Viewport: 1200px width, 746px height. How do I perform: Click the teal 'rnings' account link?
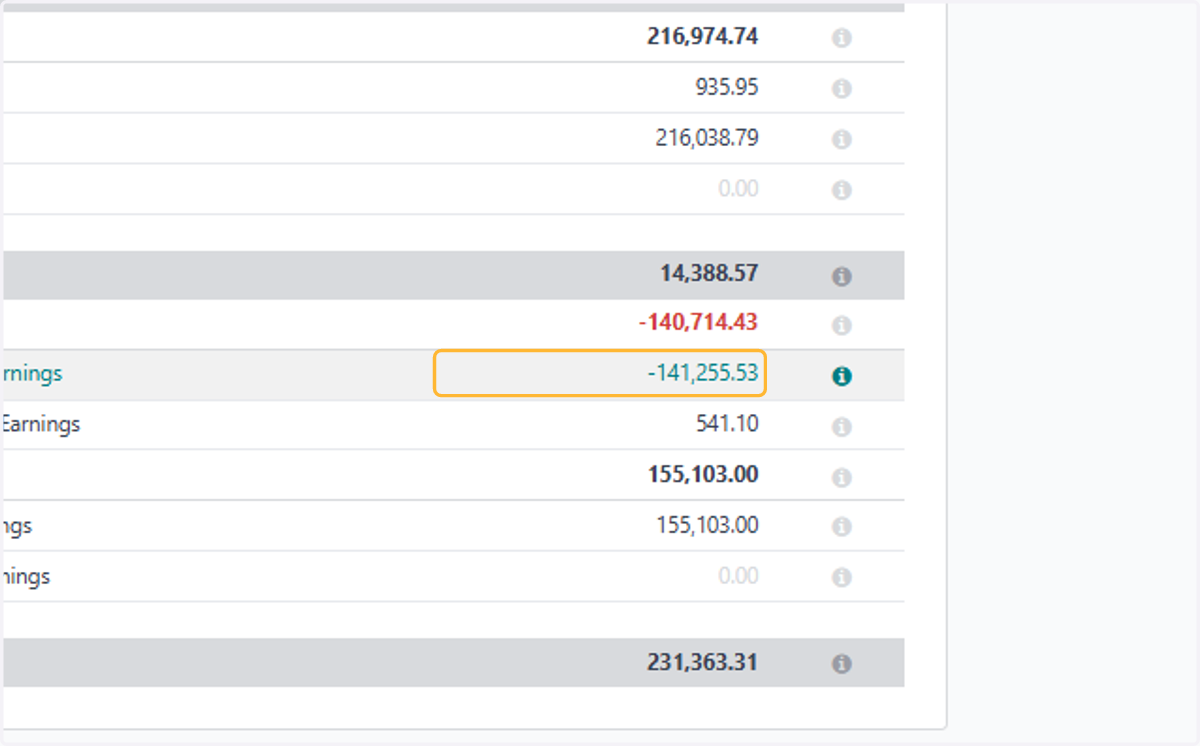[x=31, y=373]
